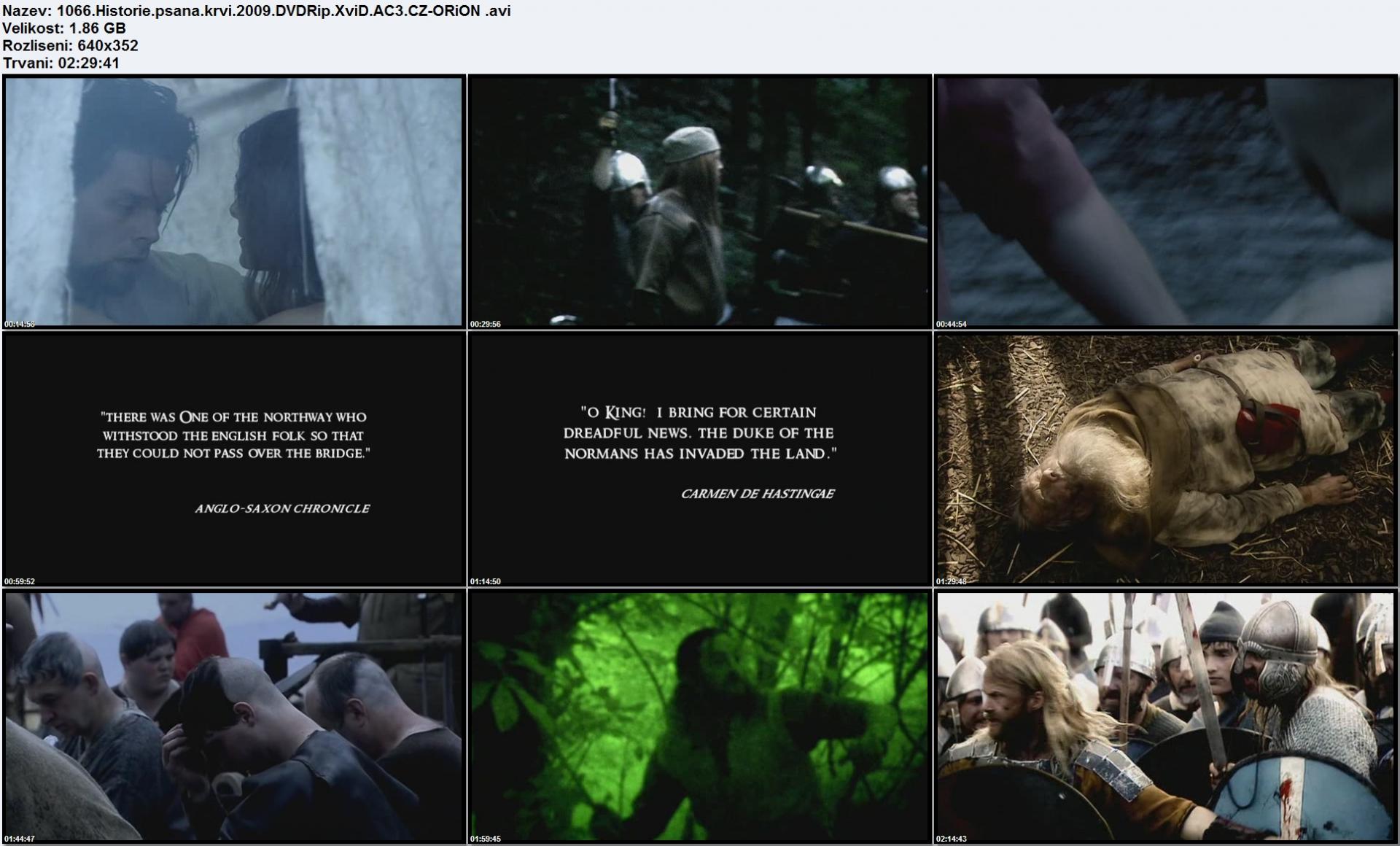Click the 00:29:56 timestamp label
1400x846 pixels.
486,324
